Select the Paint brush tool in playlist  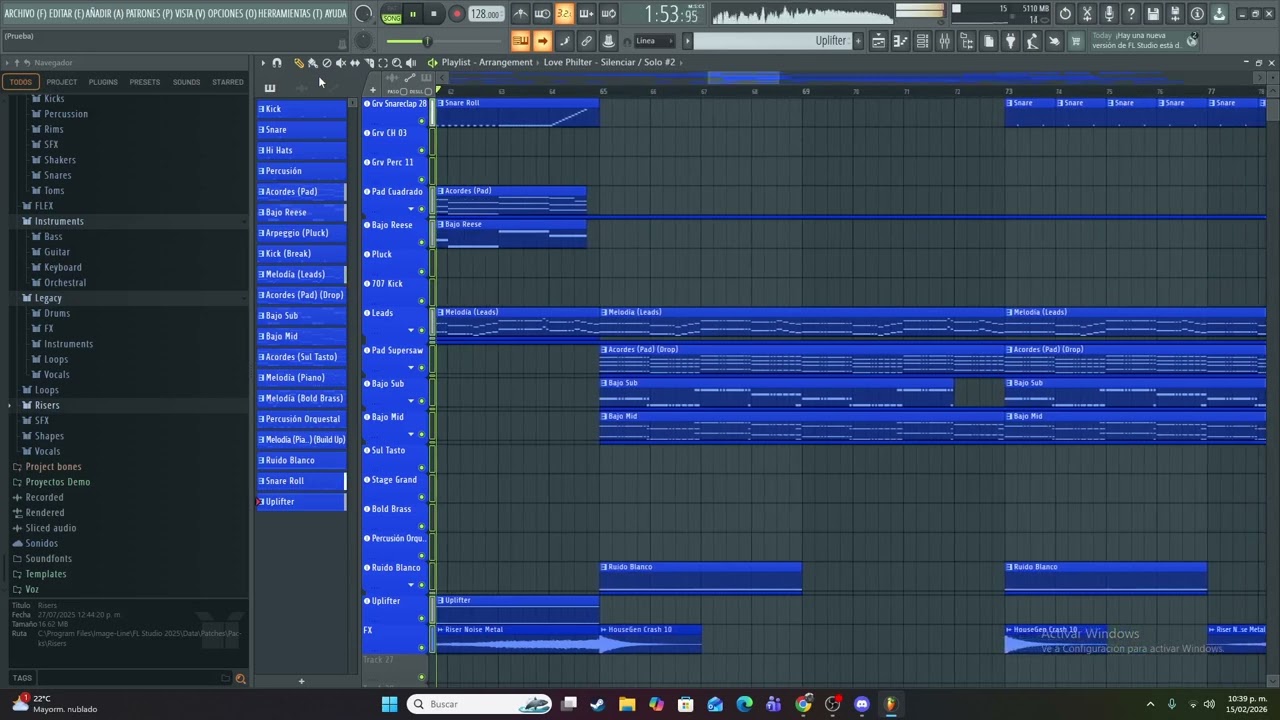(x=312, y=63)
